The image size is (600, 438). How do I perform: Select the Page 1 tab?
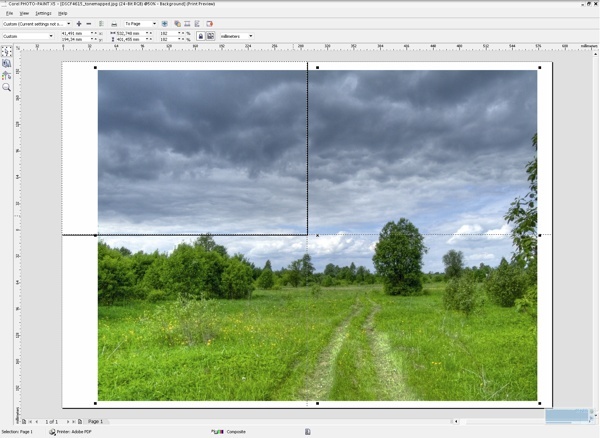click(96, 421)
